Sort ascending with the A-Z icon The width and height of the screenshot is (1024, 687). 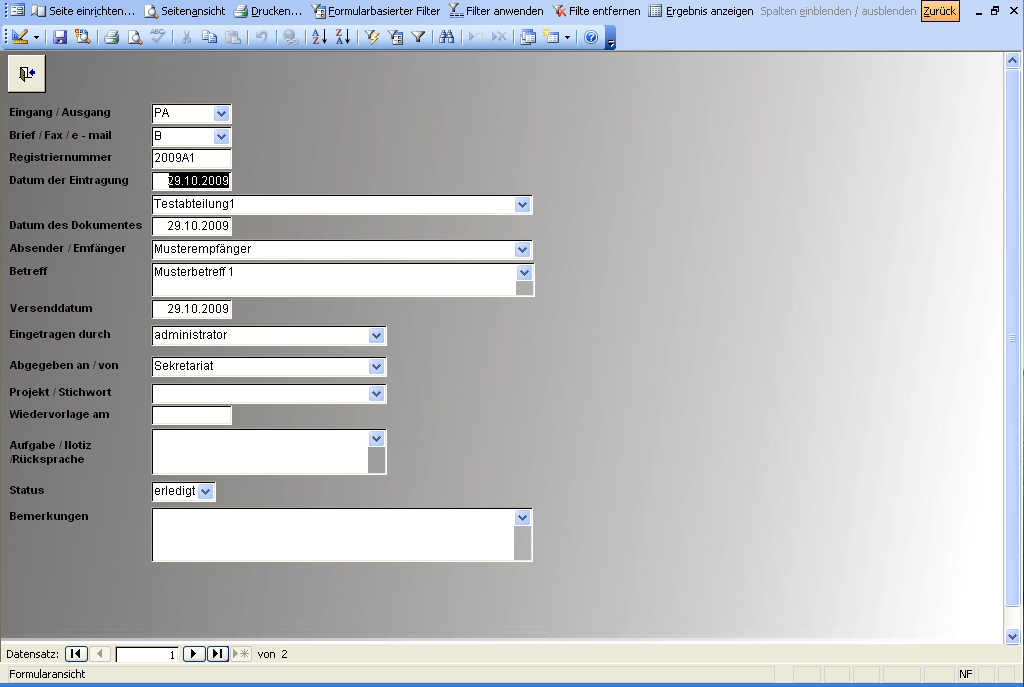319,37
